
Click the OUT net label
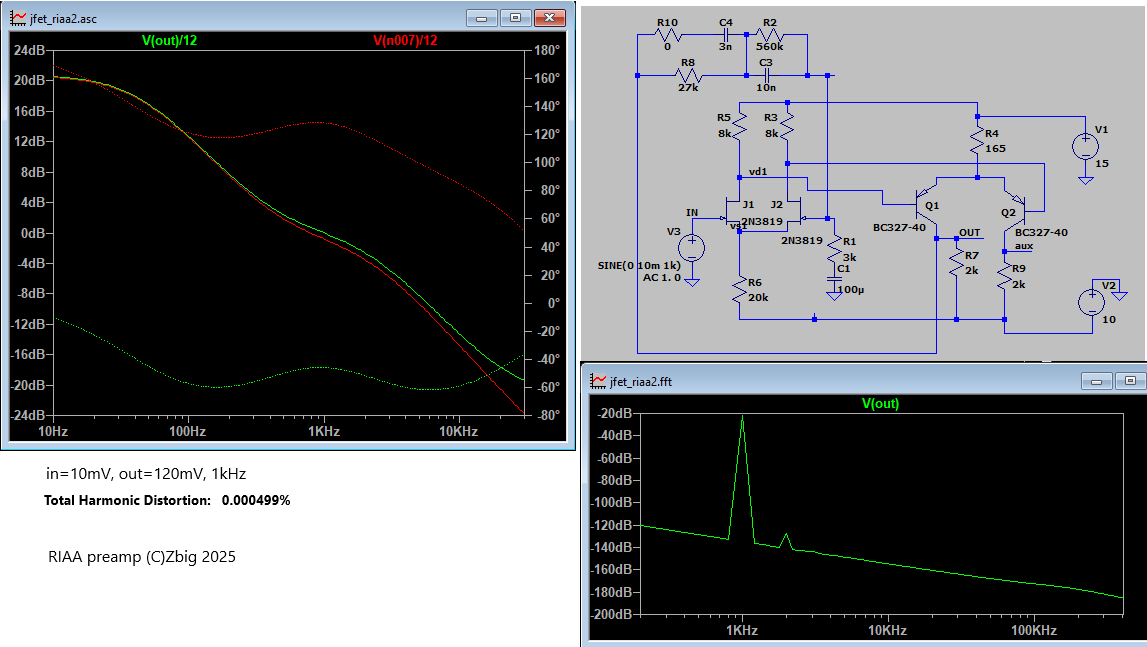pyautogui.click(x=969, y=233)
